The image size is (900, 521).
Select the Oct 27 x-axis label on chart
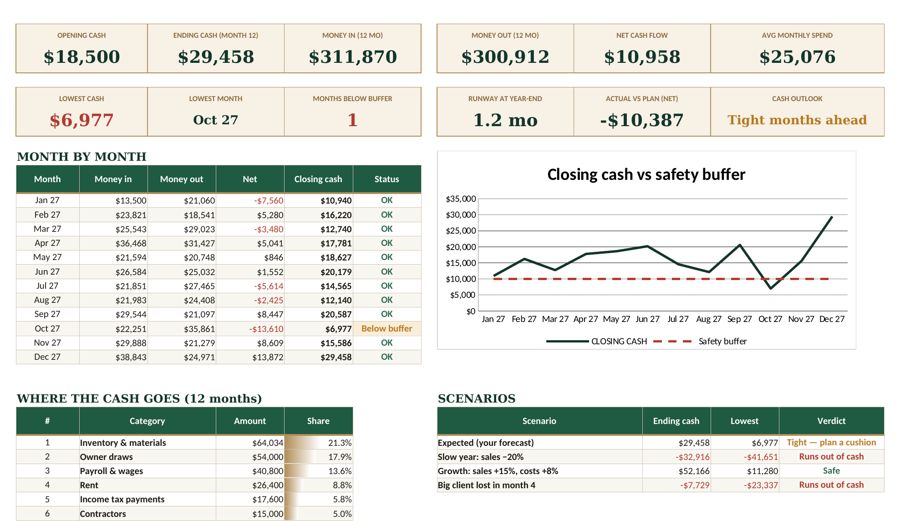click(x=770, y=319)
